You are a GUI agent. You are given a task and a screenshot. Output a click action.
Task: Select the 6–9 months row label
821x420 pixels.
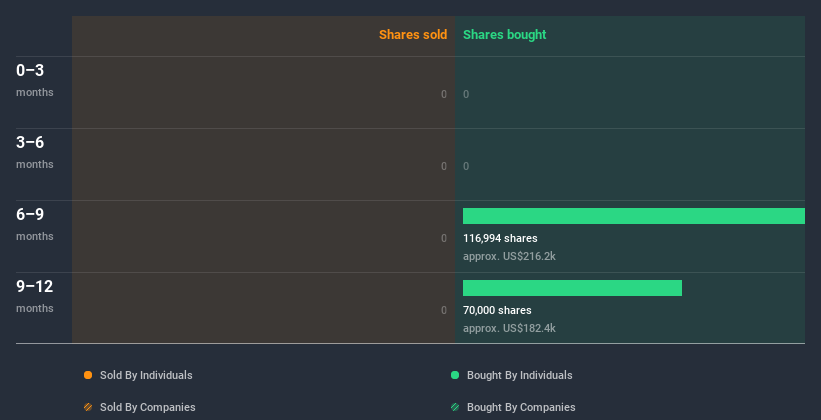[x=35, y=224]
